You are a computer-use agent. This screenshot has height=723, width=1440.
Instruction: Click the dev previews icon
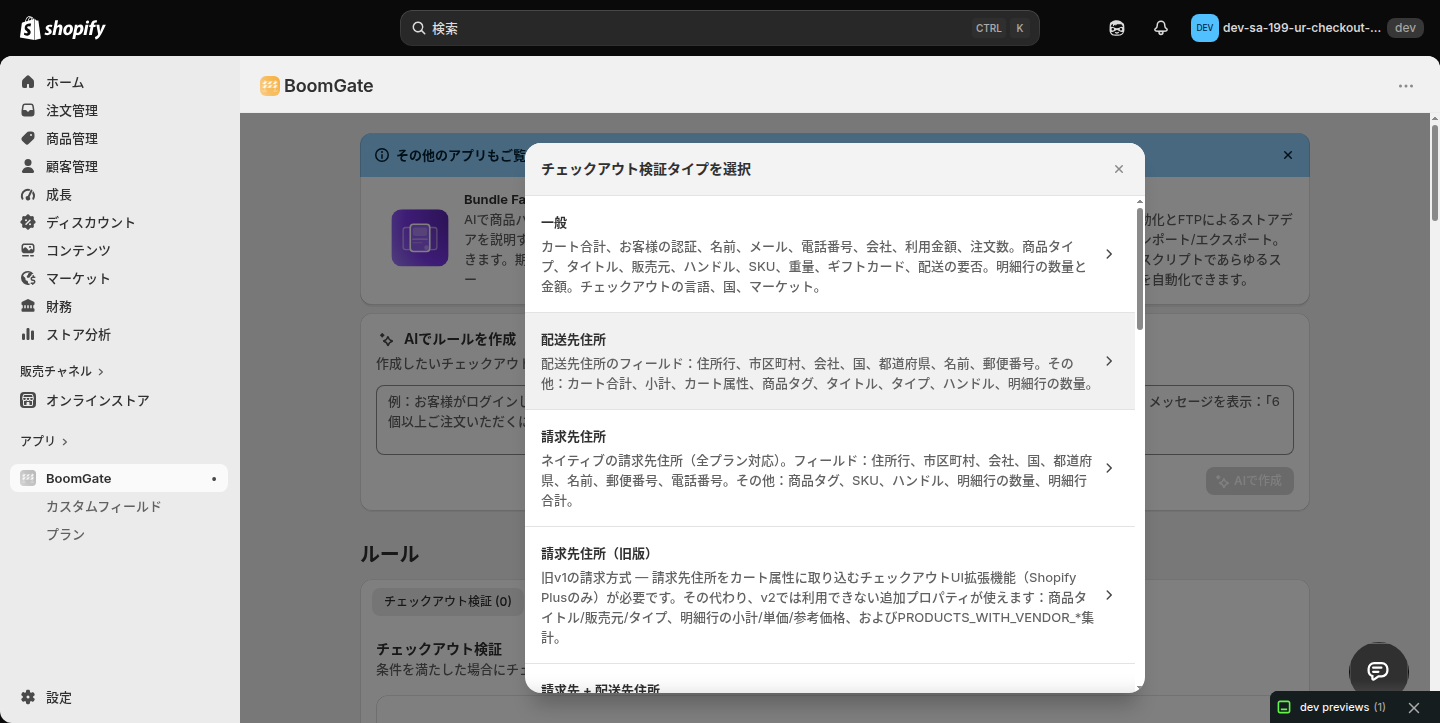(1285, 707)
